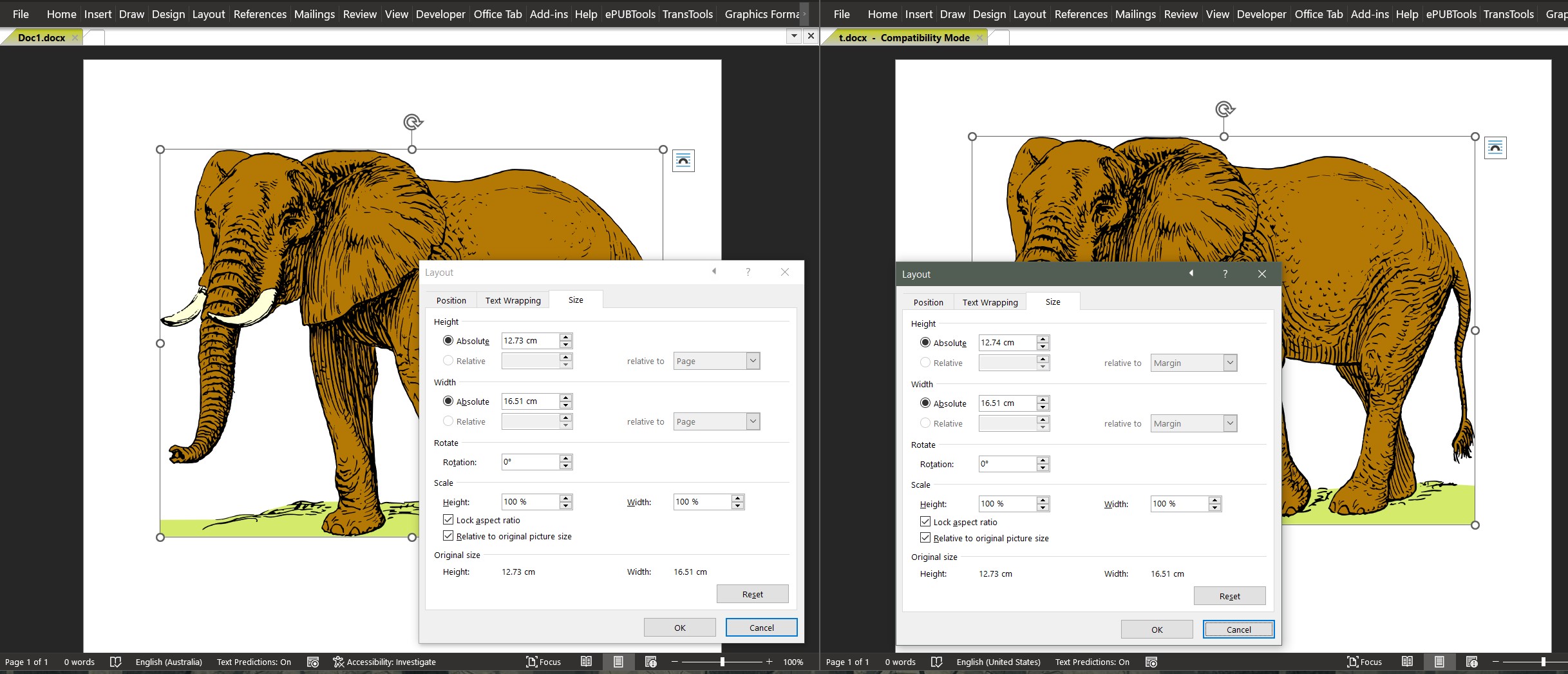Open document tab list dropdown arrow, left window
Screen dimensions: 1568x674
(794, 37)
